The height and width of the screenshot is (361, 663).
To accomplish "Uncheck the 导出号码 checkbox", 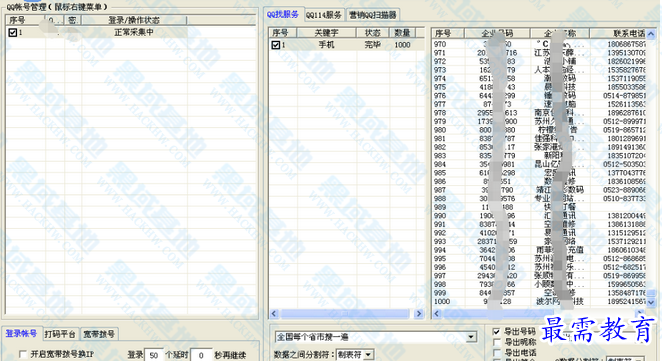I will click(497, 332).
